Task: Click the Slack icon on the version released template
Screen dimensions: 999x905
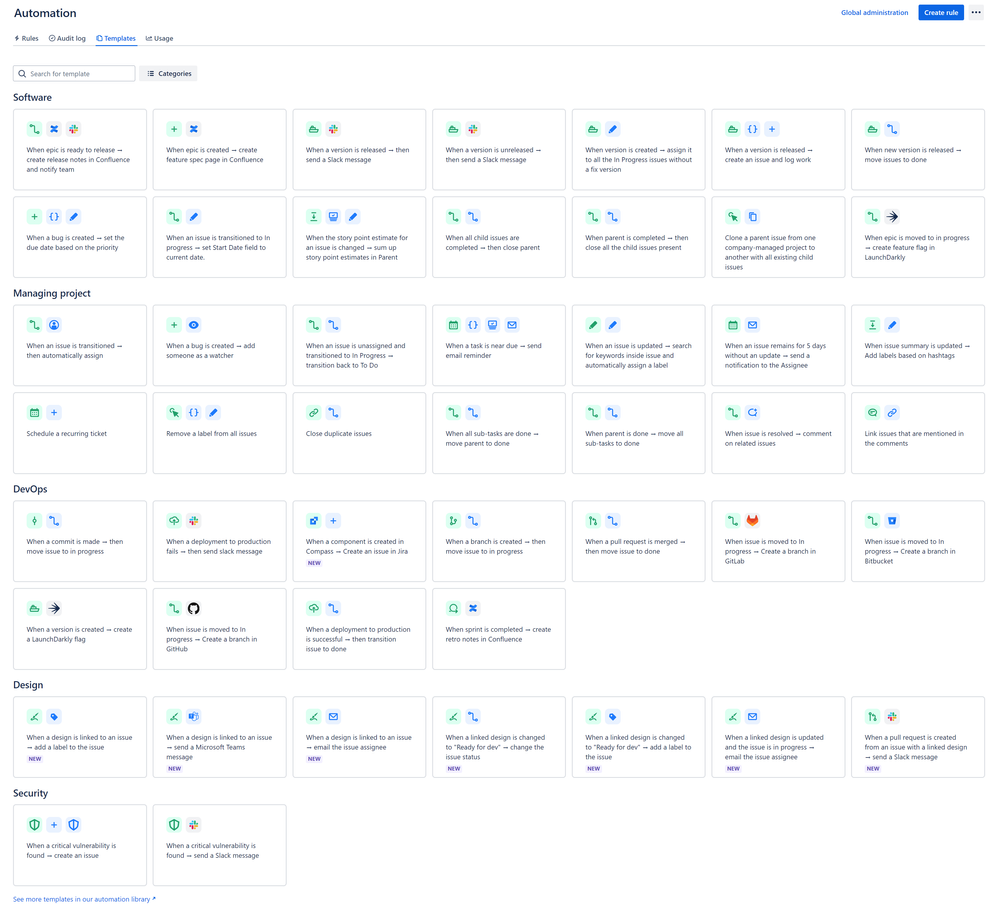Action: [334, 128]
